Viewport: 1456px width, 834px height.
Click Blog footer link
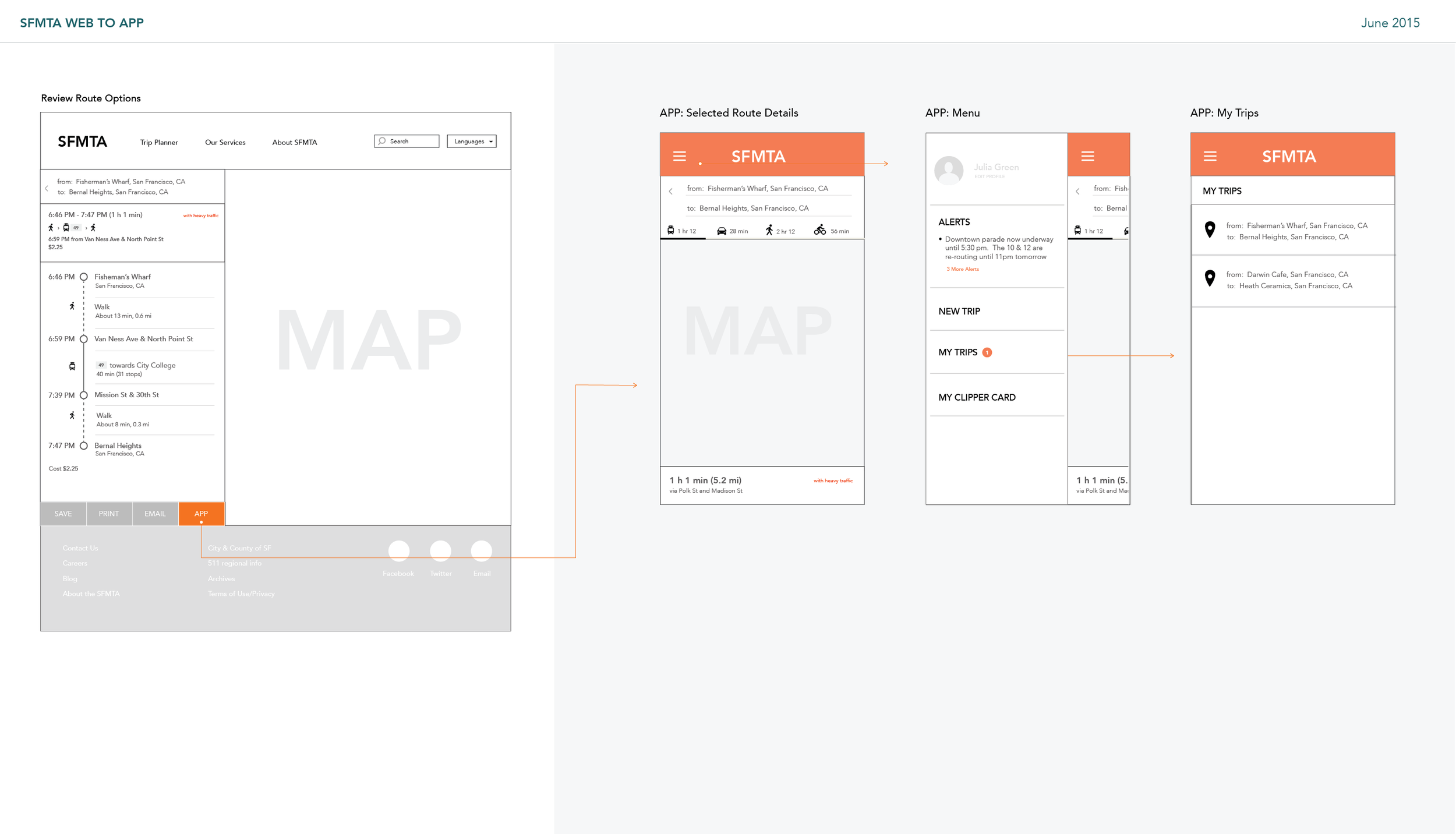70,579
